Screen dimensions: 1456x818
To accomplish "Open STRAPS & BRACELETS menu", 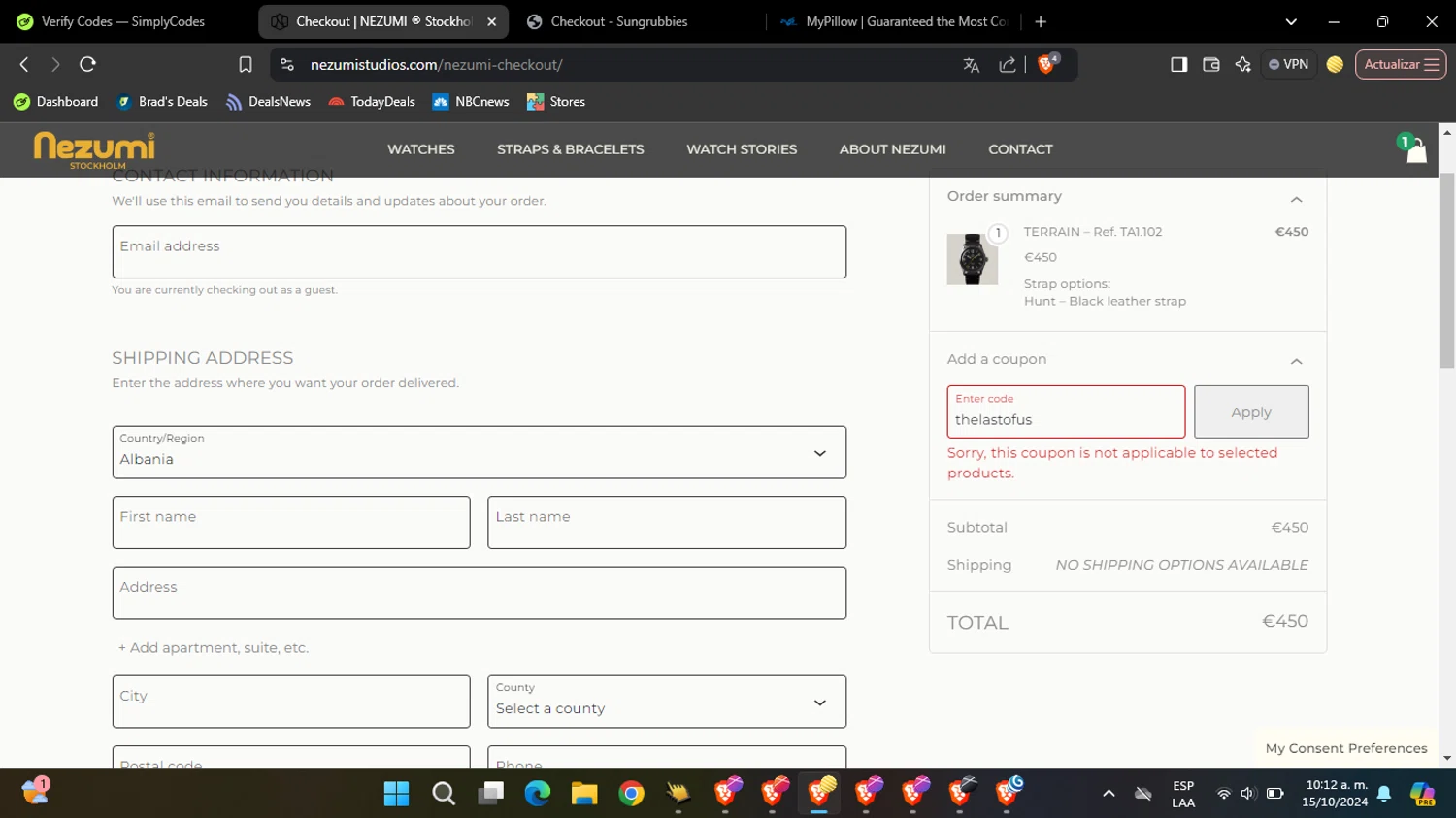I will [571, 149].
